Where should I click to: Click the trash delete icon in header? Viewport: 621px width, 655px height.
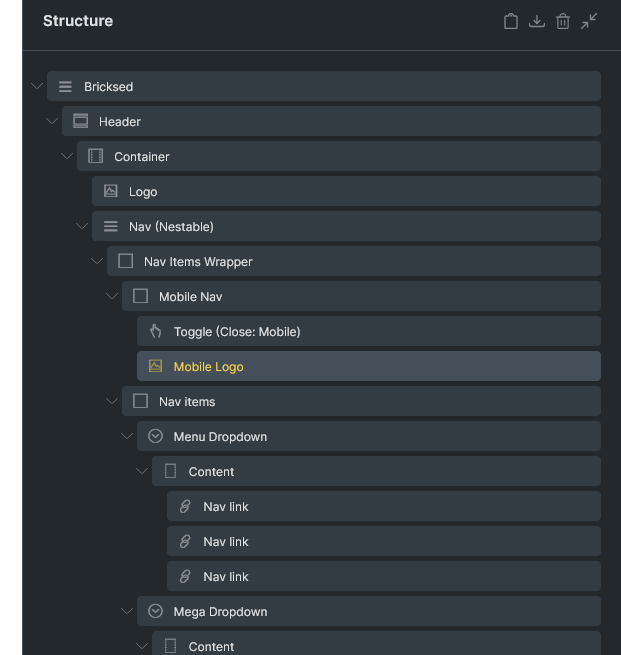[x=563, y=21]
